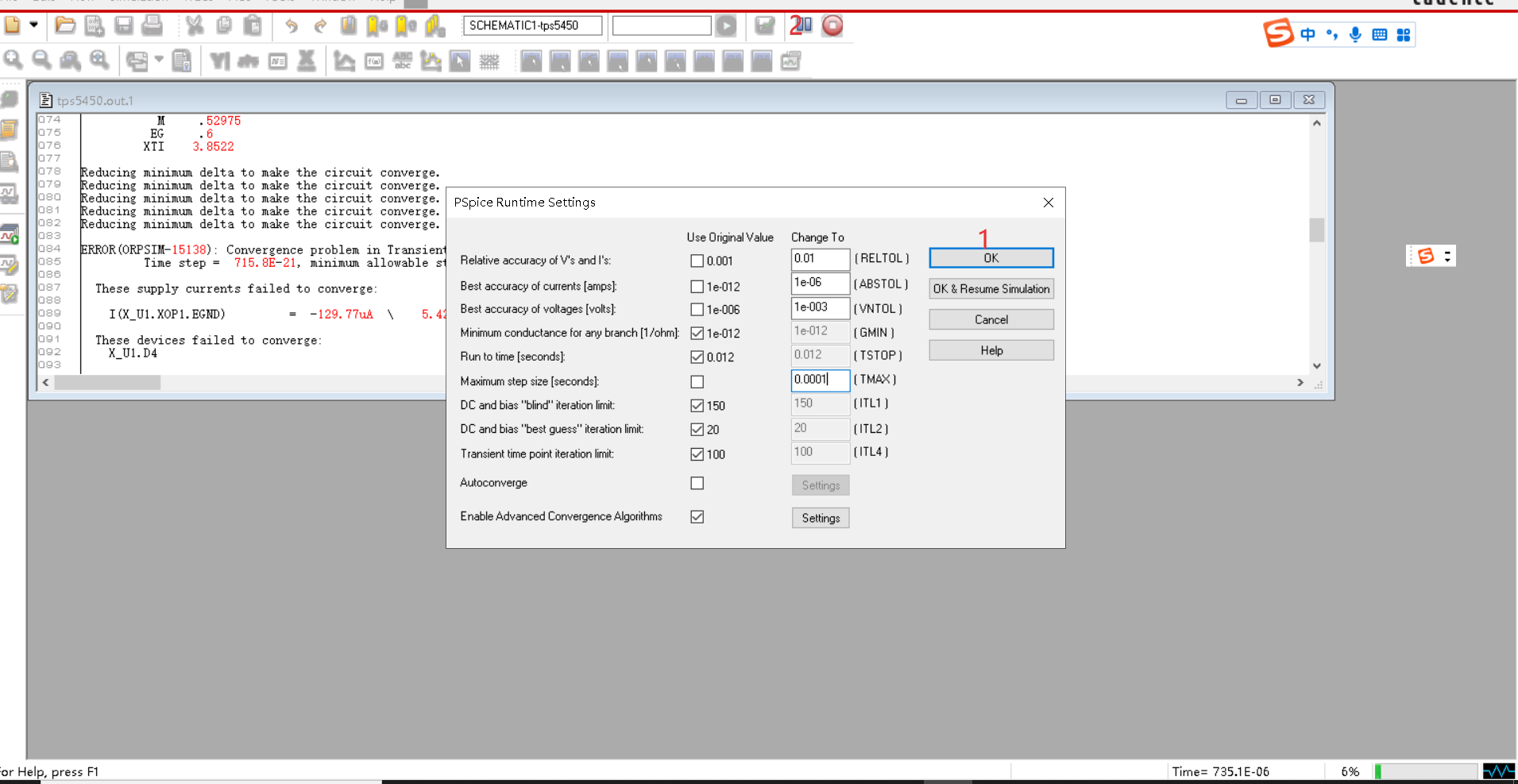
Task: Click the ABSTOL Change To field
Action: [x=821, y=284]
